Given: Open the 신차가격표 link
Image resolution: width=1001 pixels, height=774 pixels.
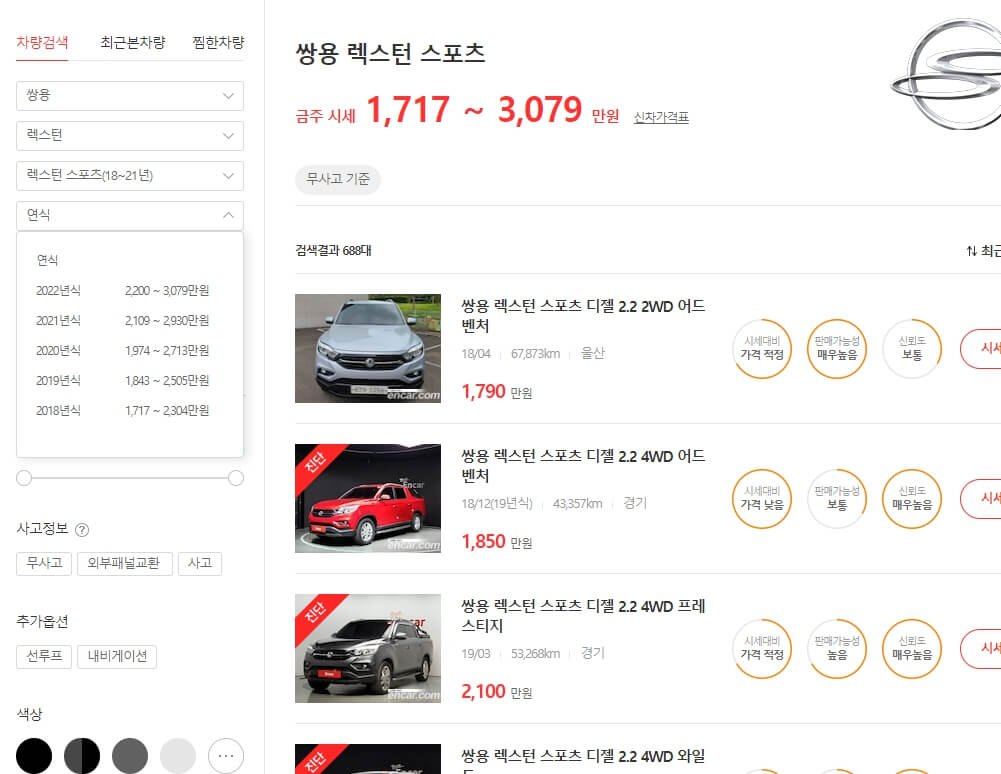Looking at the screenshot, I should 661,118.
